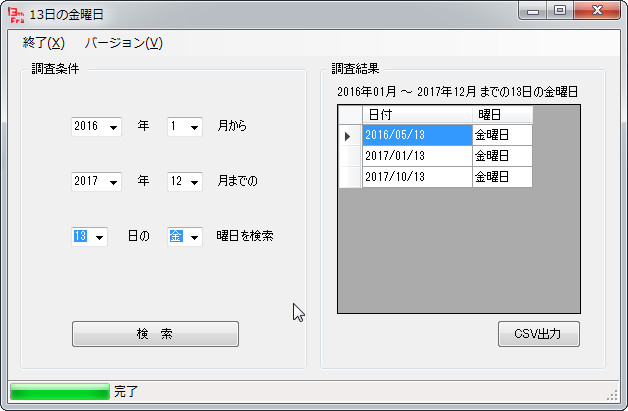This screenshot has width=628, height=411.
Task: Open the 終了(X) menu
Action: tap(44, 42)
